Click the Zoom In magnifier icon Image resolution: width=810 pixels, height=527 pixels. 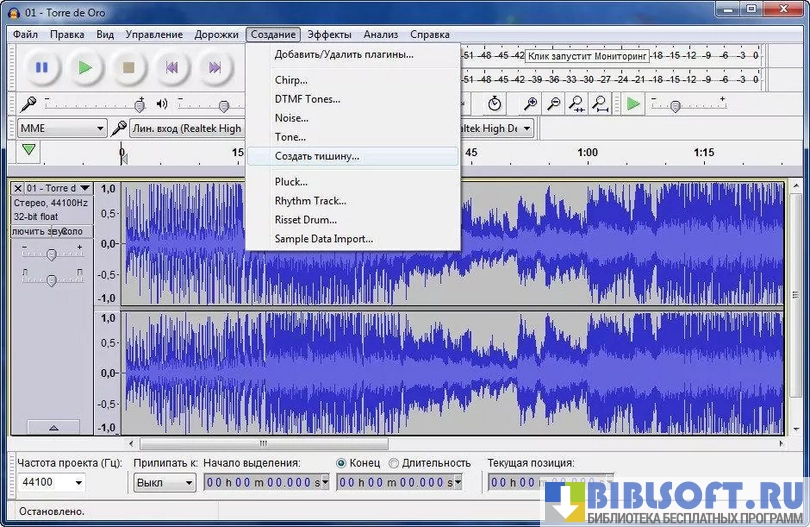pos(530,103)
